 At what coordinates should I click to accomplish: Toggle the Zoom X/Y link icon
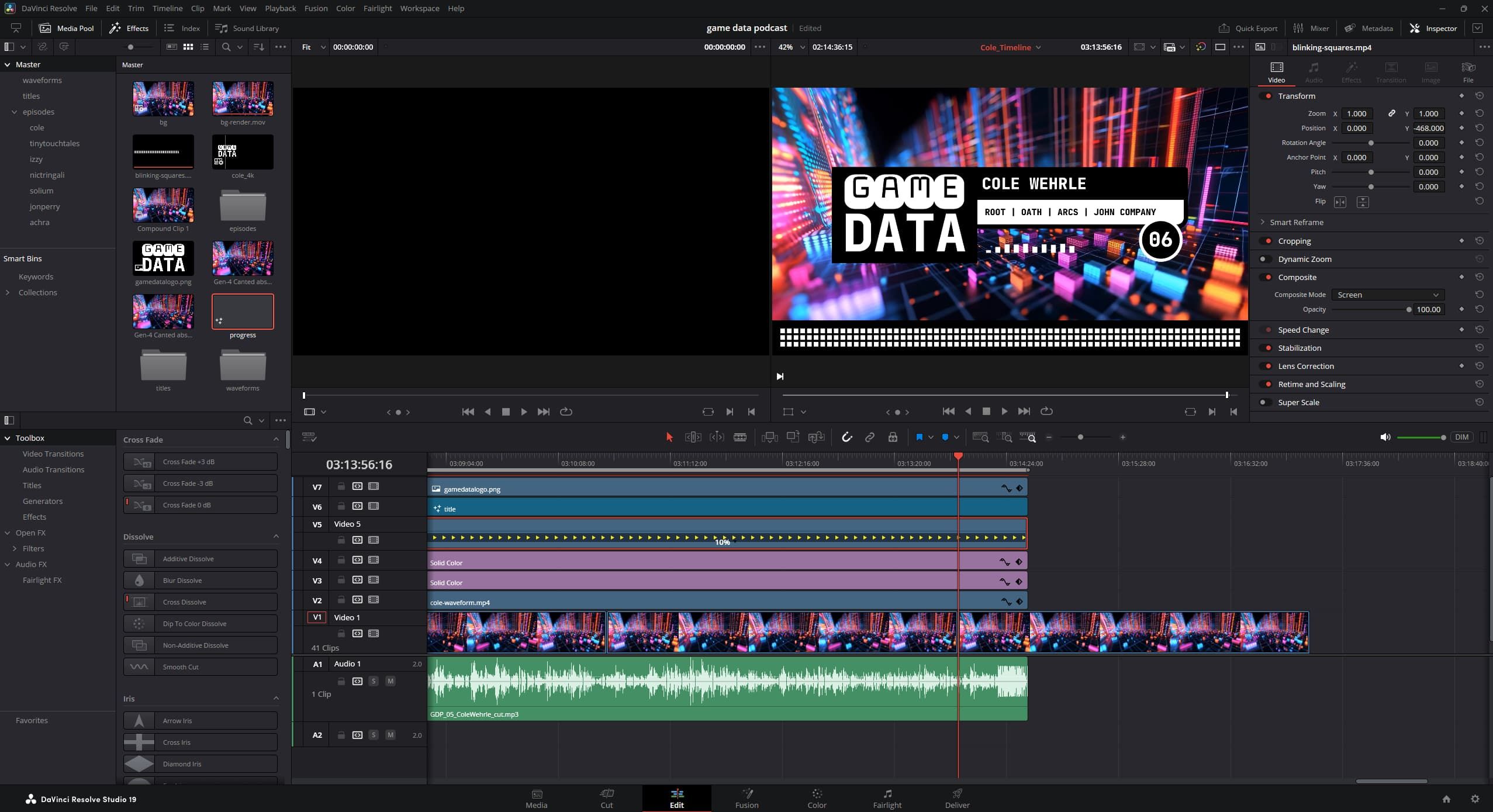(x=1392, y=113)
